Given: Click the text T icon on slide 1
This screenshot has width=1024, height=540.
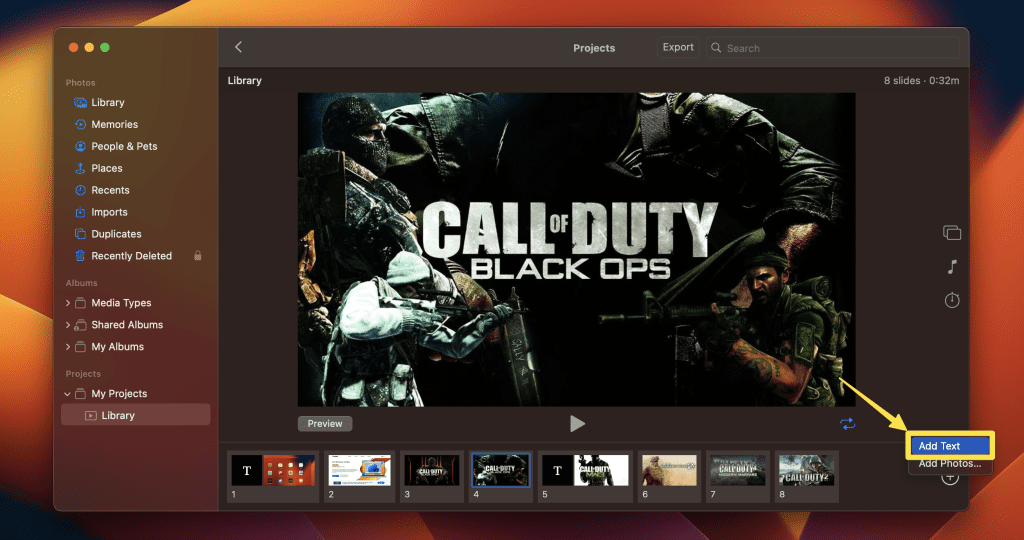Looking at the screenshot, I should pos(246,470).
